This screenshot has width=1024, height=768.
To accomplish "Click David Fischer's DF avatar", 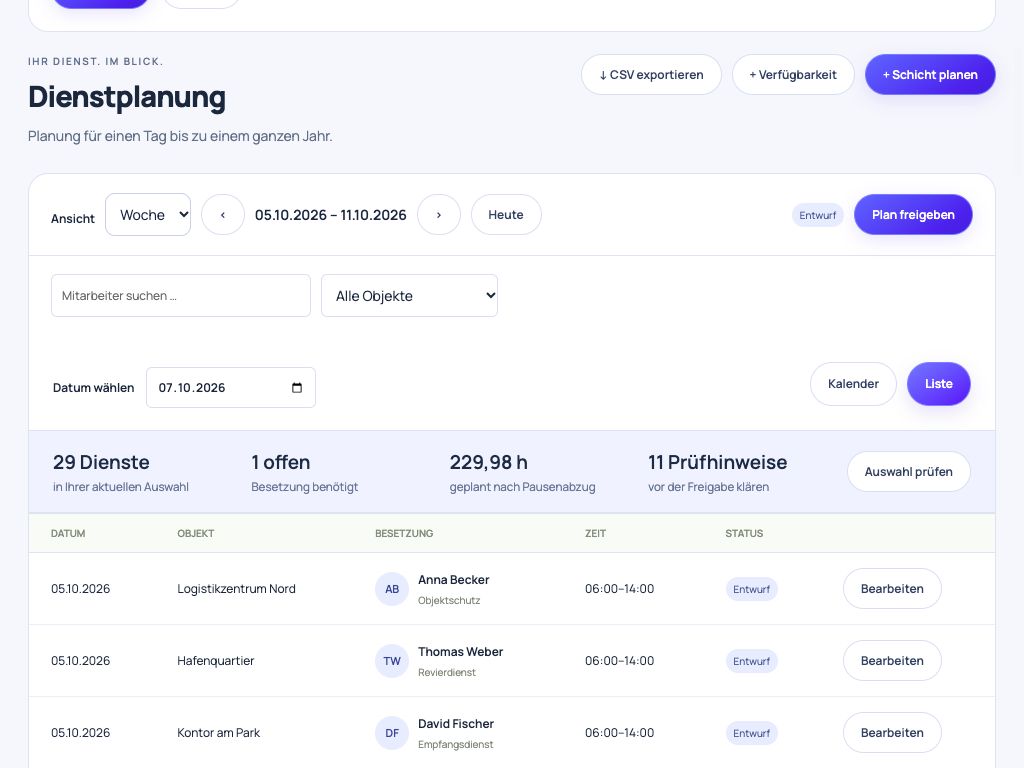I will [392, 733].
